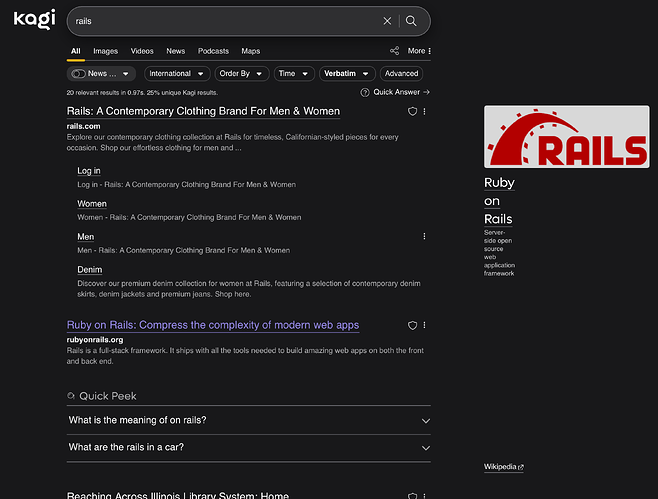The image size is (658, 499).
Task: Click shield icon for Illinois Library result
Action: pos(413,496)
